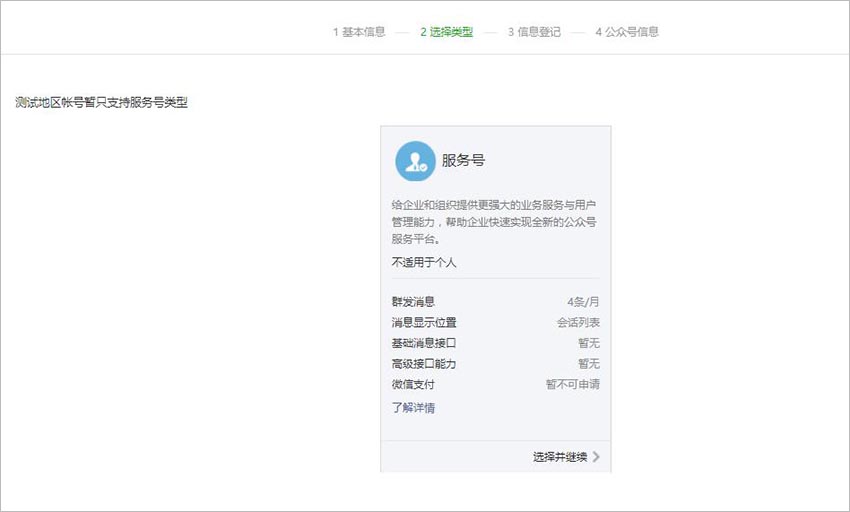Click the 消息显示位置 row label
Screen dimensions: 850x512
424,322
